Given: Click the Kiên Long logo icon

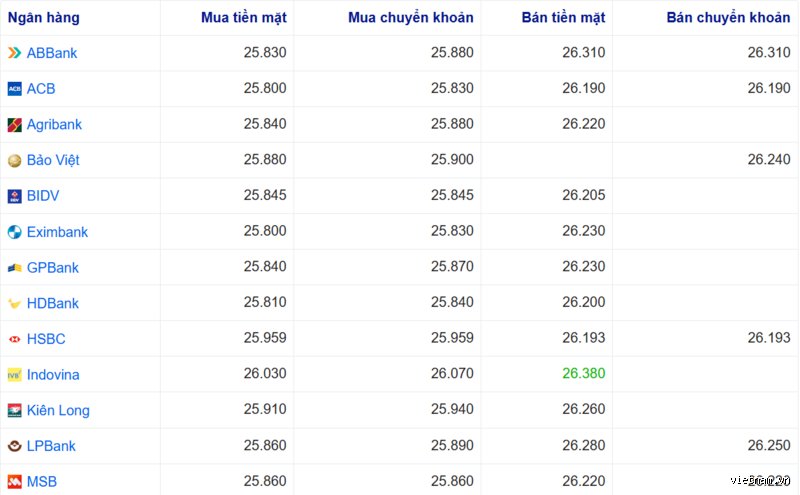Looking at the screenshot, I should 14,410.
